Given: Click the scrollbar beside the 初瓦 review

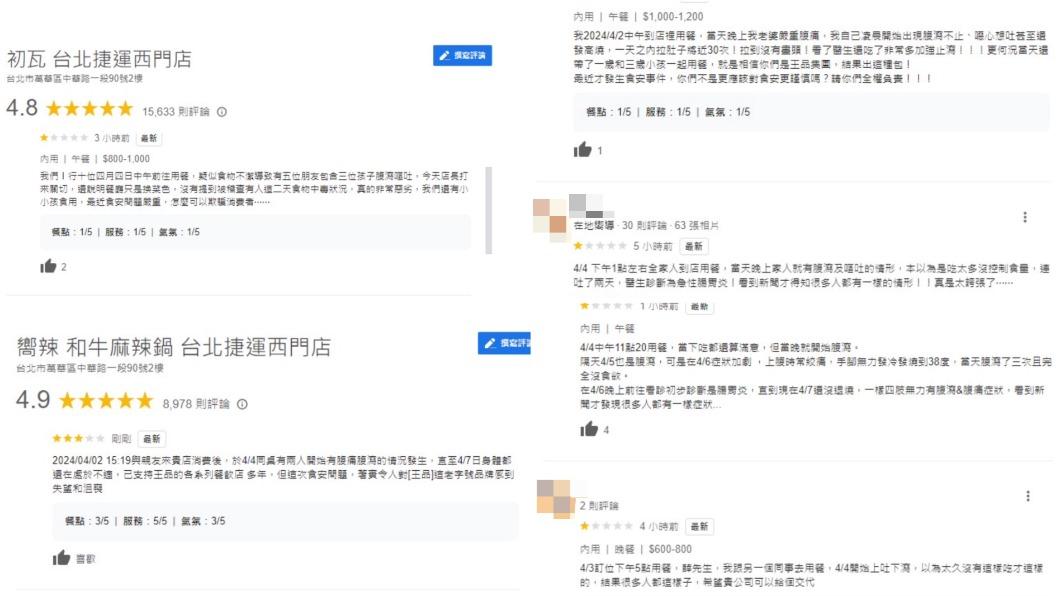Looking at the screenshot, I should click(489, 212).
